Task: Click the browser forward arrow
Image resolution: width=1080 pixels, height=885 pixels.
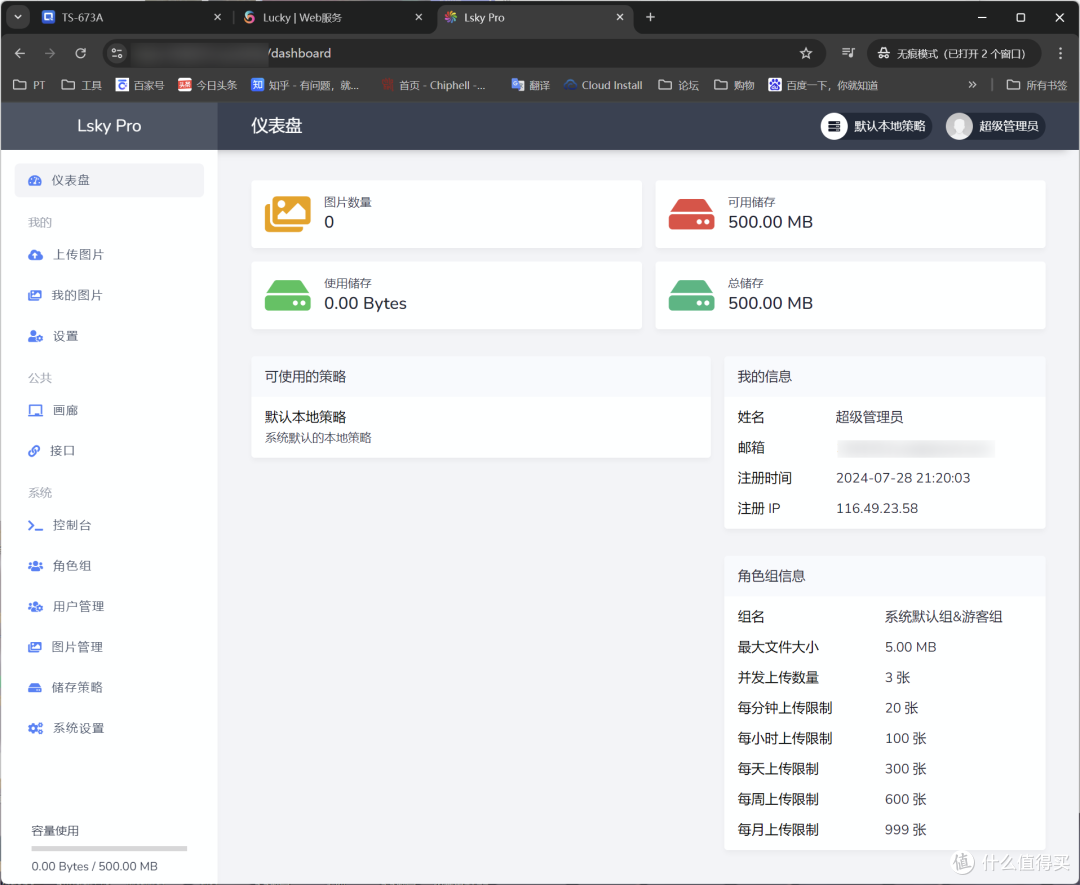Action: (x=50, y=53)
